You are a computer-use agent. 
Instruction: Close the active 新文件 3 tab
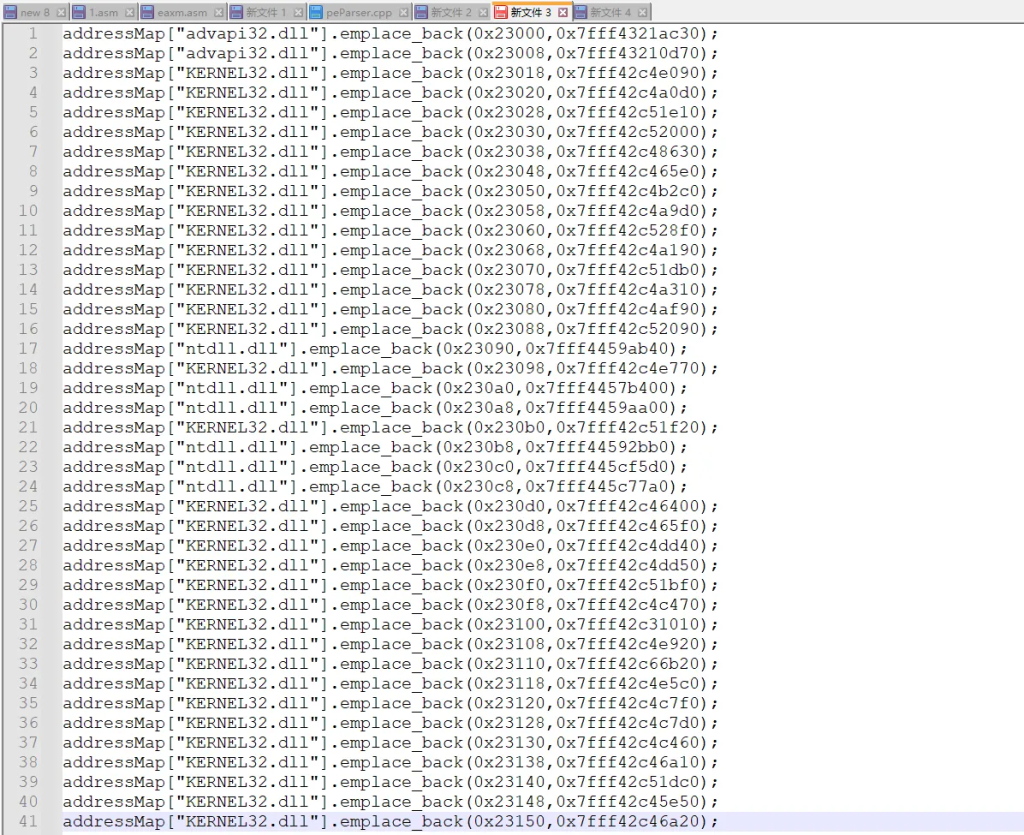pyautogui.click(x=562, y=12)
